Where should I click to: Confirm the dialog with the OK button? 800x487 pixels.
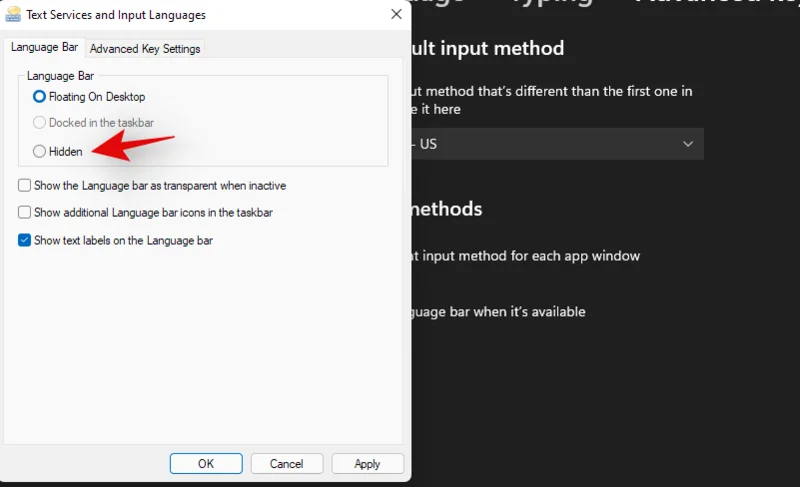coord(206,464)
